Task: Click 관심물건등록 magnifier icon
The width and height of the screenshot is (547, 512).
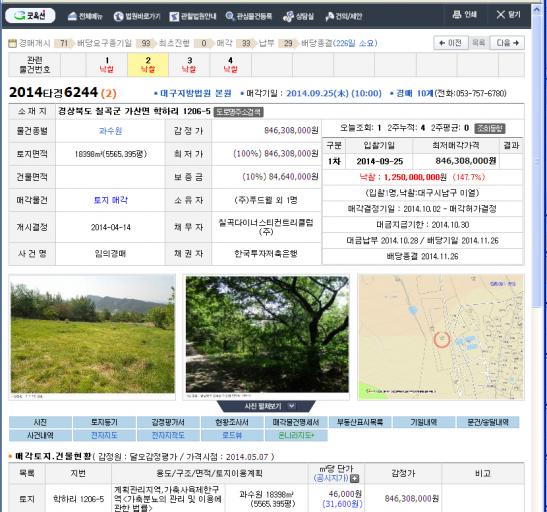Action: pos(230,16)
